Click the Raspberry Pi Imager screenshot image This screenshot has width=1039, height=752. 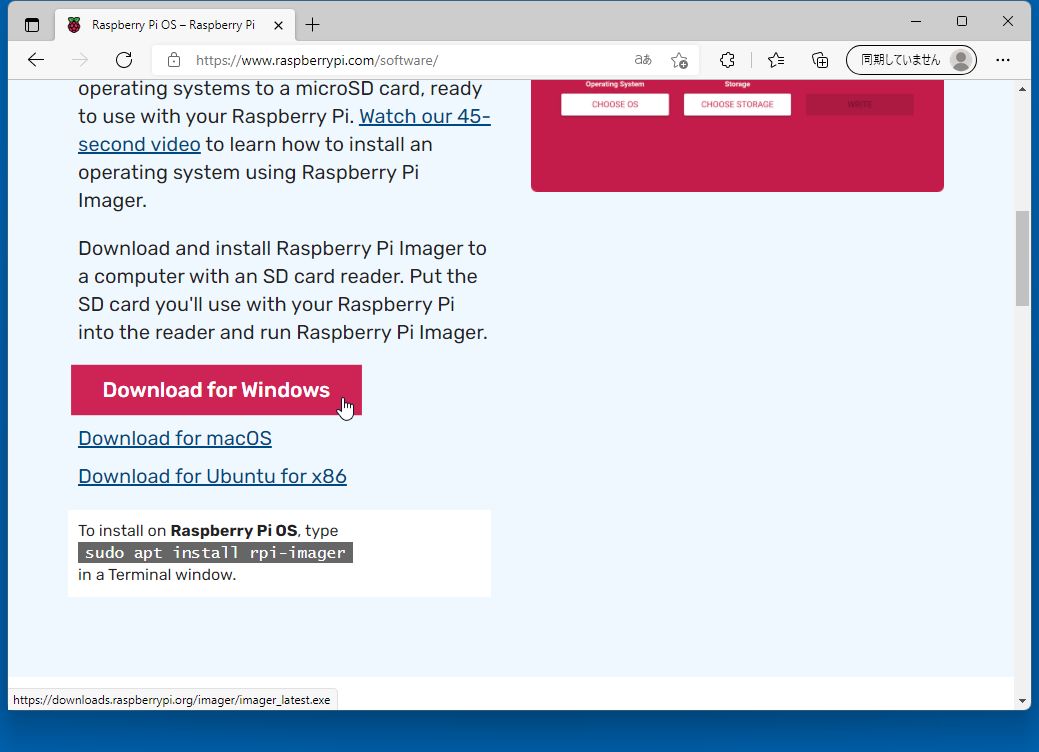tap(737, 136)
